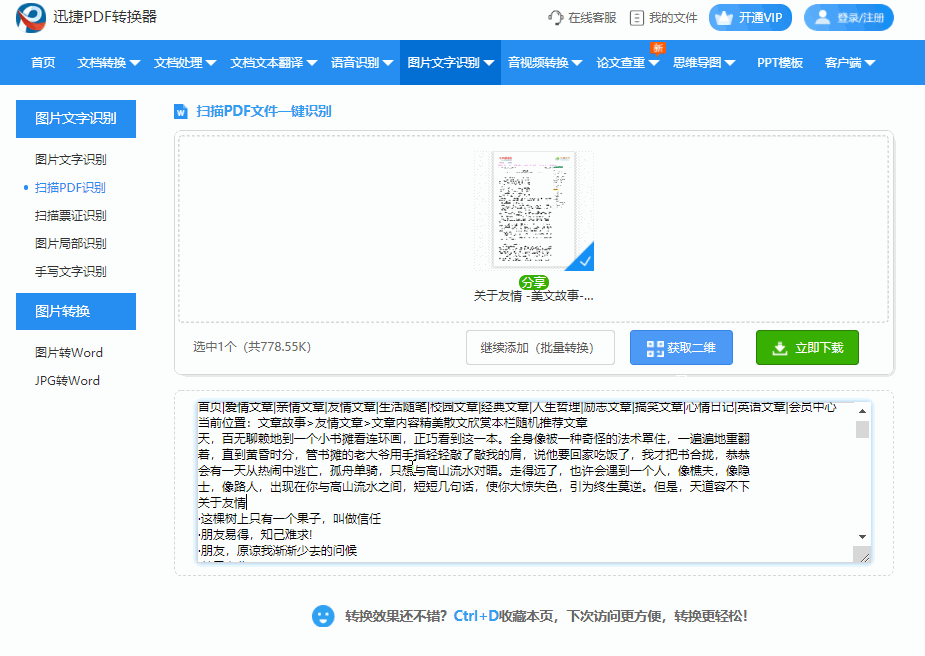This screenshot has height=656, width=925.
Task: Expand the 文档转换 dropdown menu
Action: pyautogui.click(x=109, y=63)
